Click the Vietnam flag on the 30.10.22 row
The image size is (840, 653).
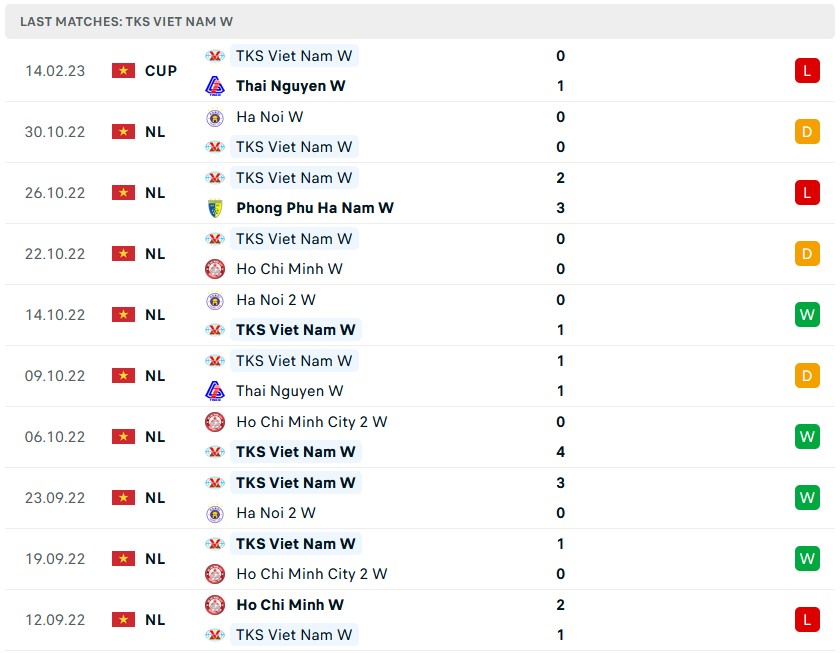pyautogui.click(x=123, y=131)
